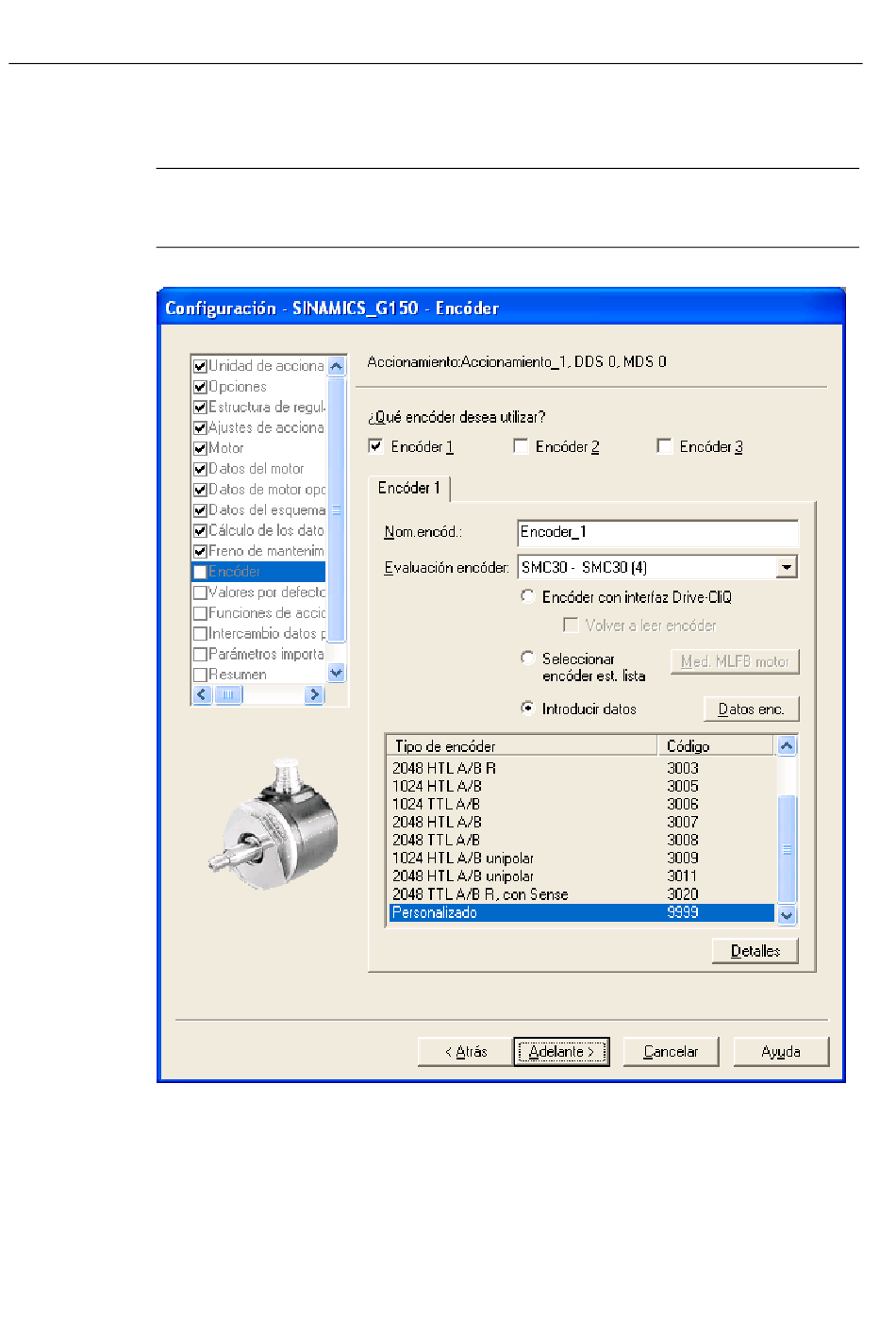Open the Datos del esquema step
Image resolution: width=896 pixels, height=1318 pixels.
[259, 510]
